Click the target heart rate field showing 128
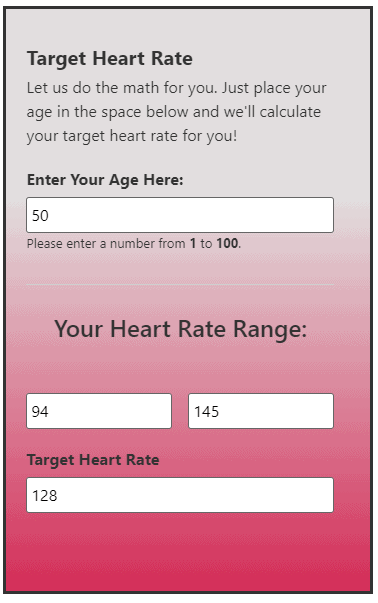The image size is (378, 603). point(180,495)
